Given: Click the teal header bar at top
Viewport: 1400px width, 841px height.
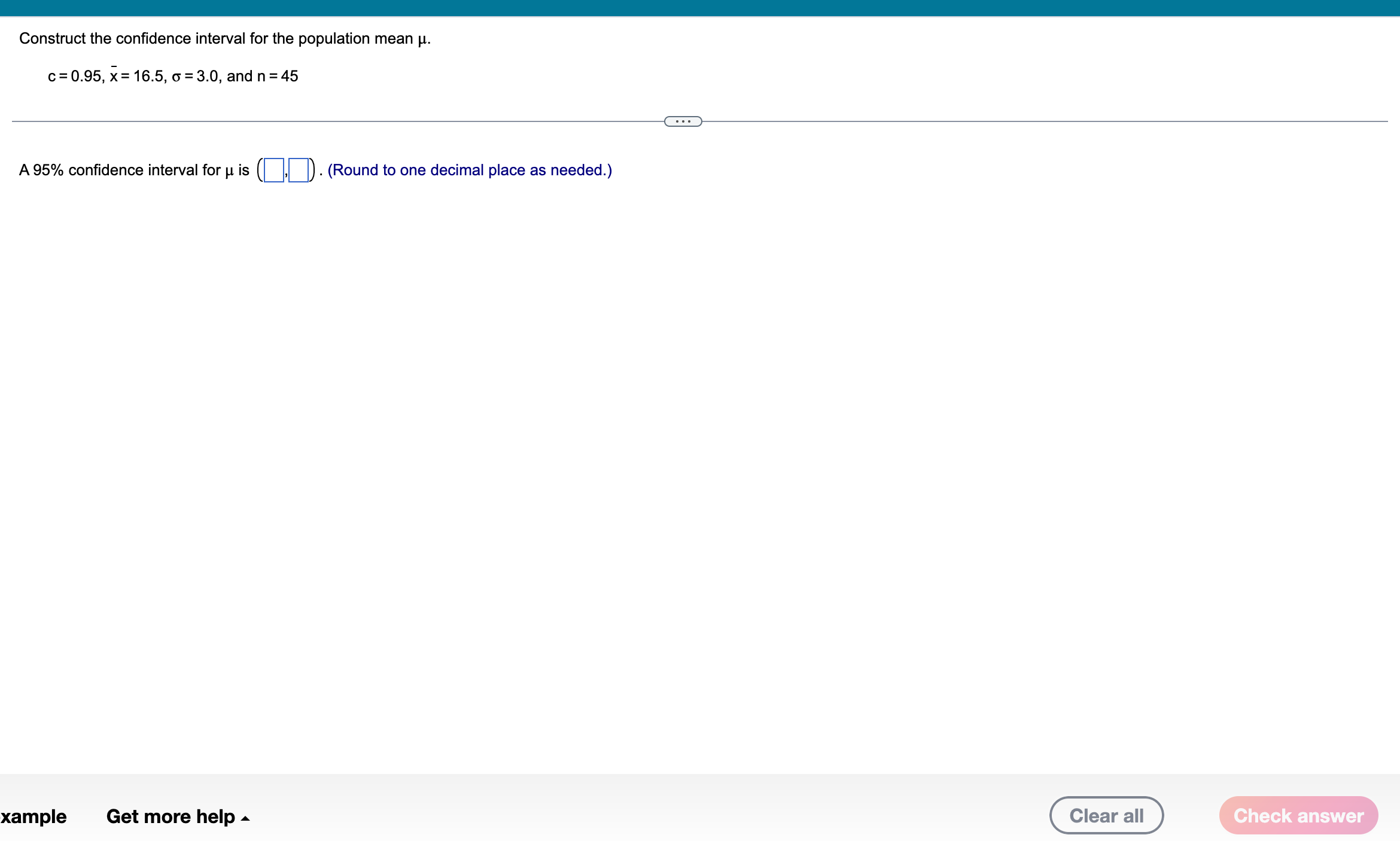Looking at the screenshot, I should pos(700,8).
